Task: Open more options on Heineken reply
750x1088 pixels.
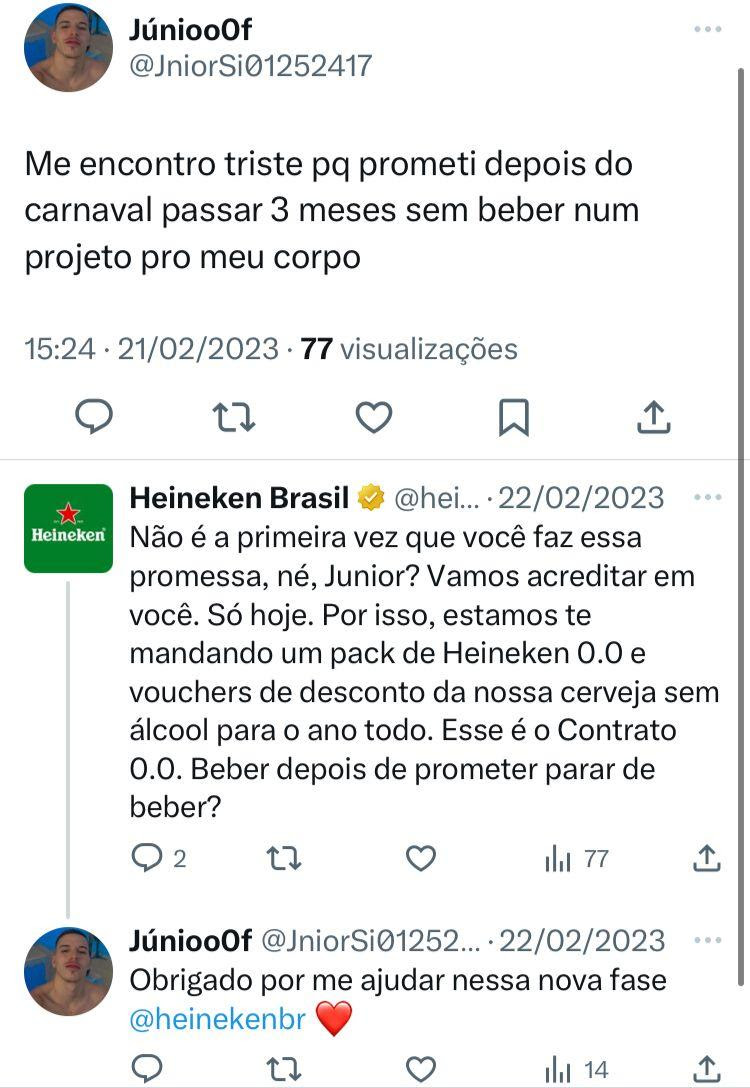Action: point(707,498)
